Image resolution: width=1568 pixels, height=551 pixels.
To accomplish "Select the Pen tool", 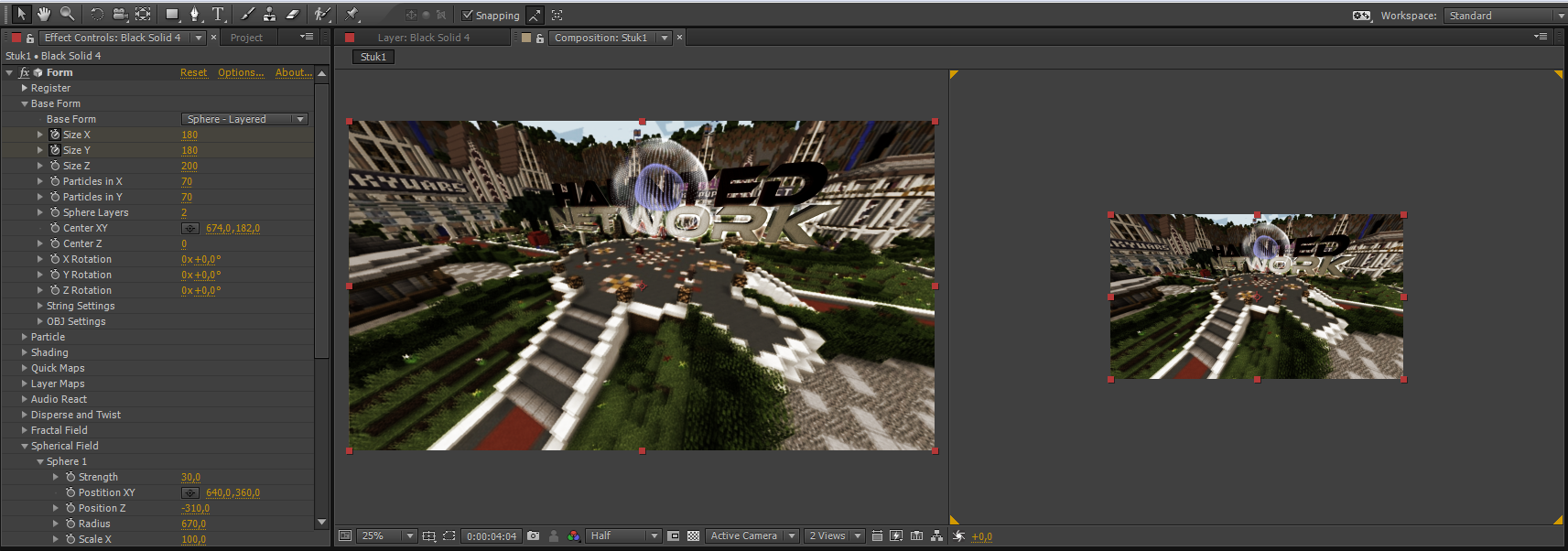I will click(x=194, y=14).
